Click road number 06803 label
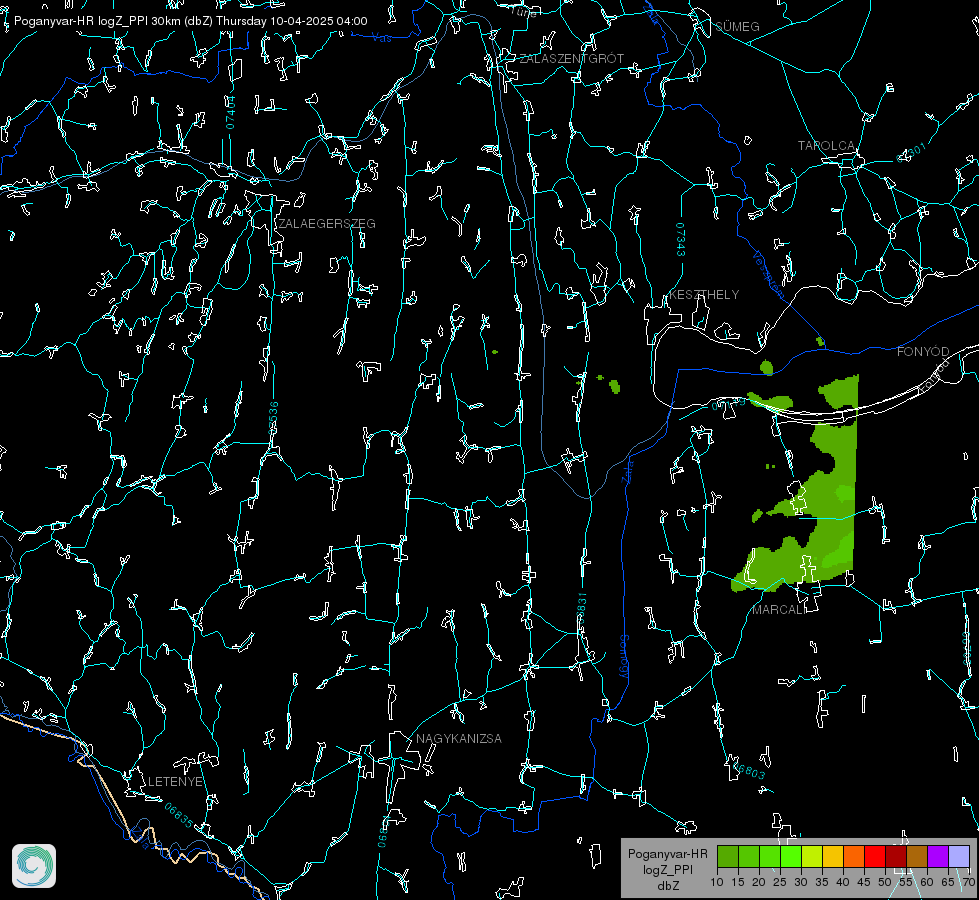This screenshot has height=900, width=979. point(749,770)
